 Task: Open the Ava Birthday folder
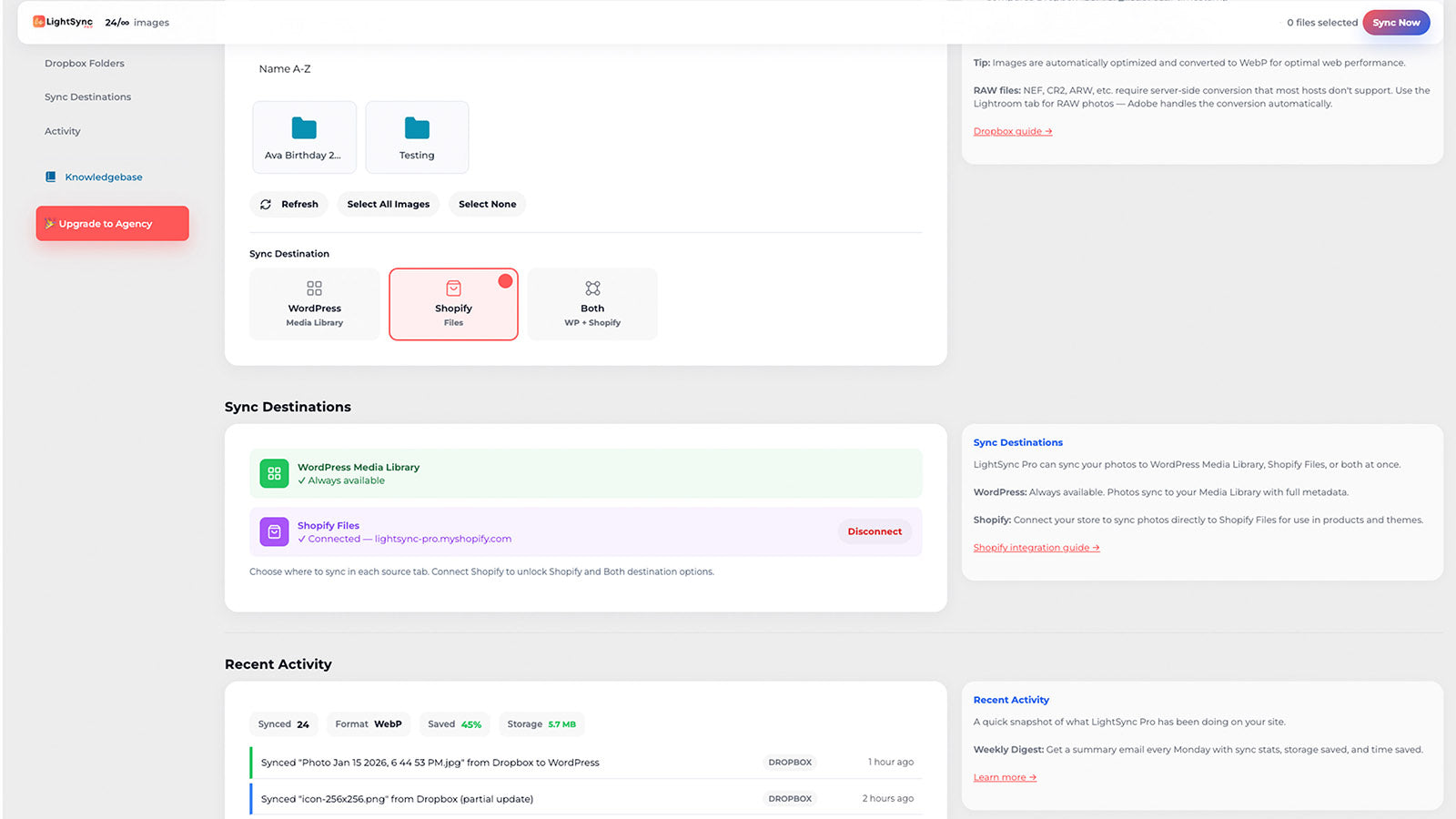[x=304, y=136]
